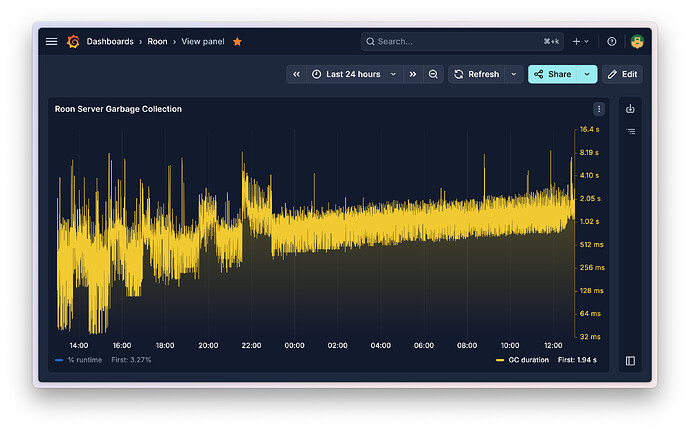690x430 pixels.
Task: Toggle the GC duration legend series
Action: (528, 360)
